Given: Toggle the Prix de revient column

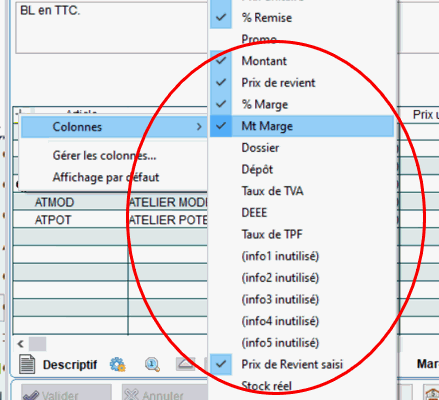Looking at the screenshot, I should tap(302, 83).
